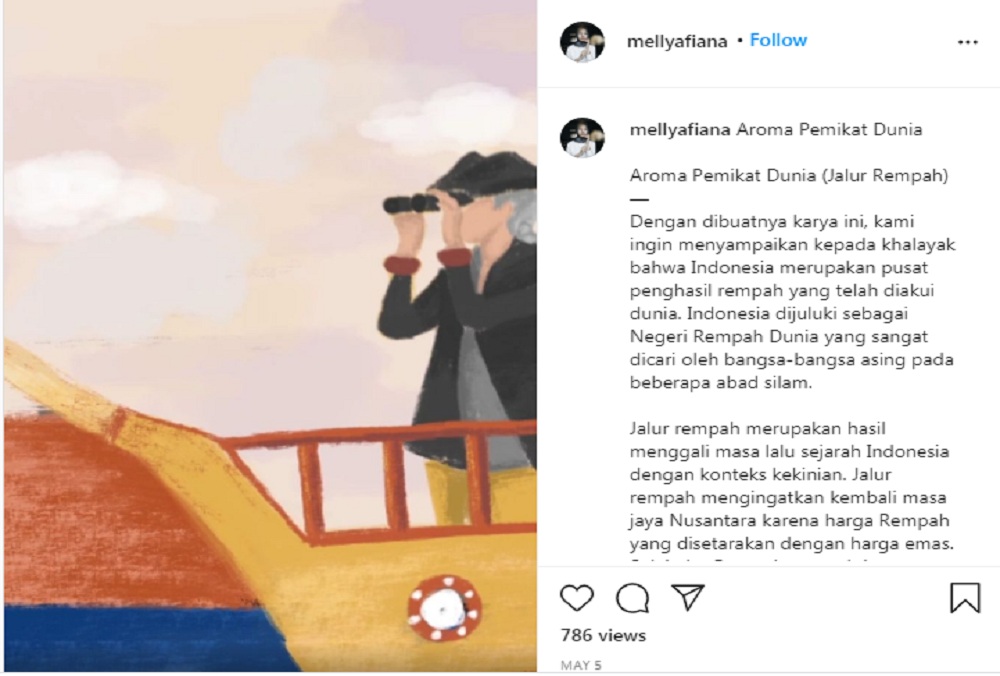1000x676 pixels.
Task: Open comments via the speech bubble icon
Action: click(x=632, y=598)
